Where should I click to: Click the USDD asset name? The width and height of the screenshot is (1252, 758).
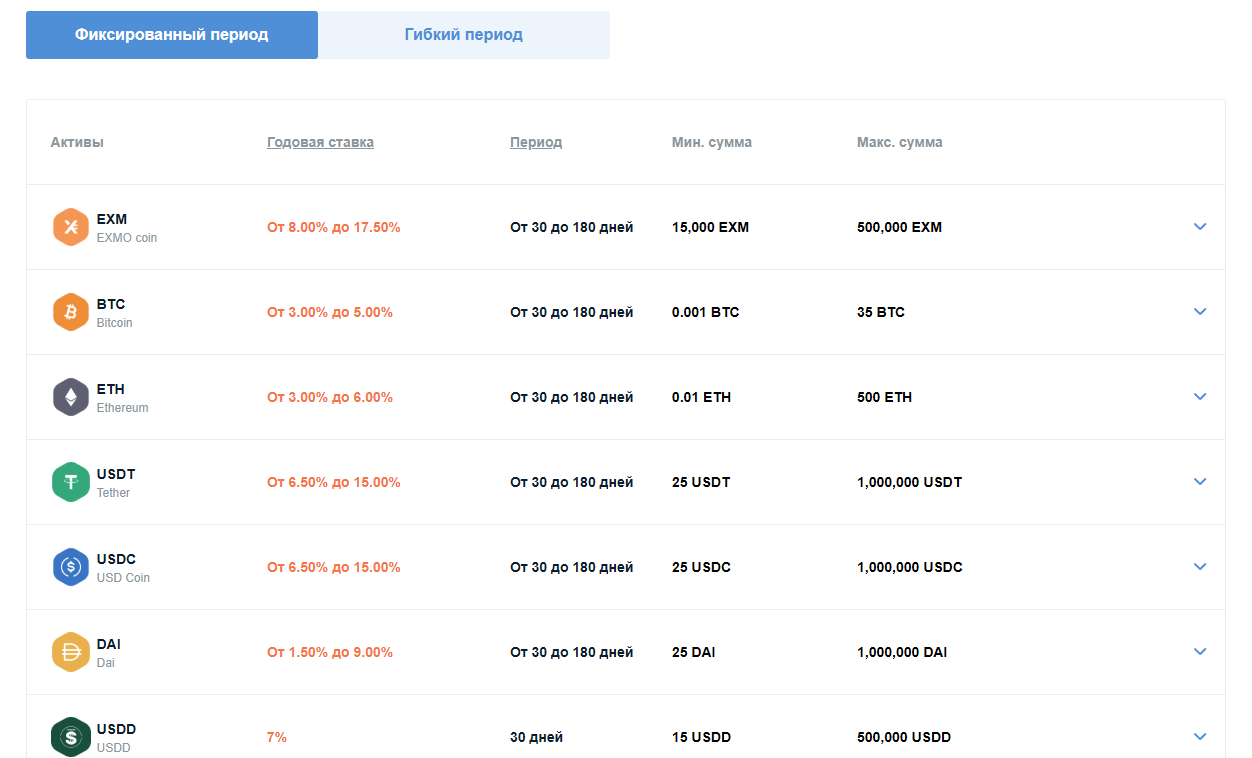tap(116, 729)
